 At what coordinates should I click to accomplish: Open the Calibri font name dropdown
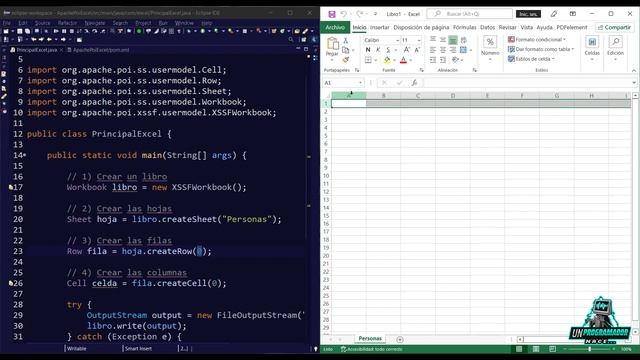398,40
